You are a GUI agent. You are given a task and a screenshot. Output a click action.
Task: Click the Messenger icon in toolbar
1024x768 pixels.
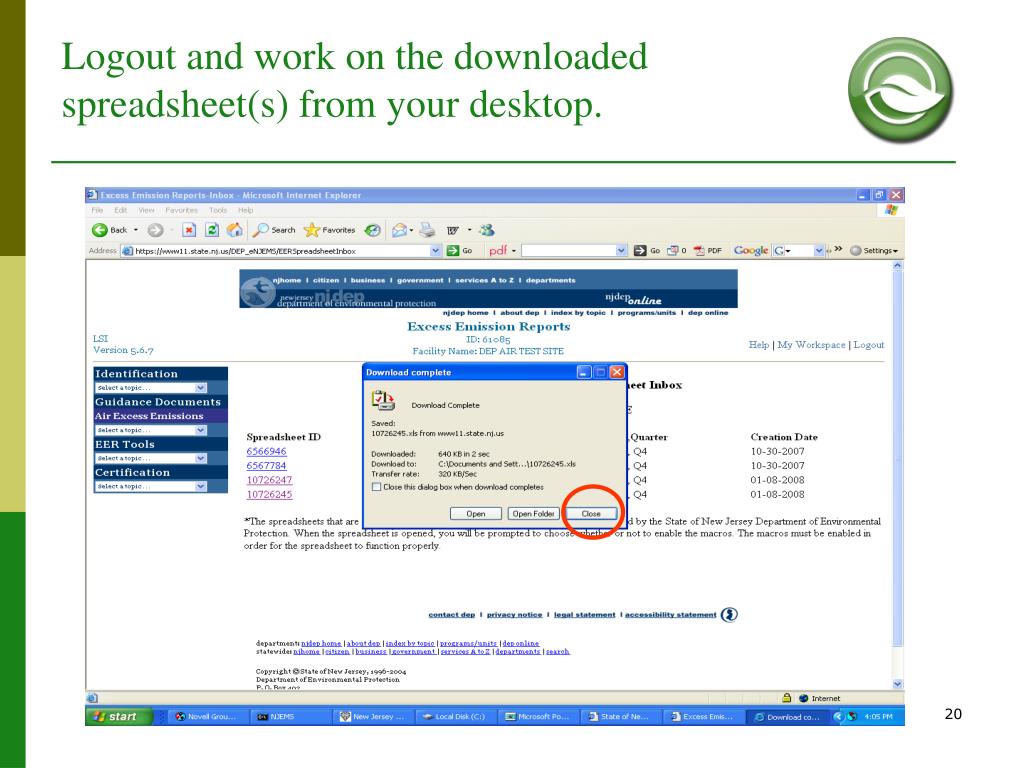(x=487, y=230)
